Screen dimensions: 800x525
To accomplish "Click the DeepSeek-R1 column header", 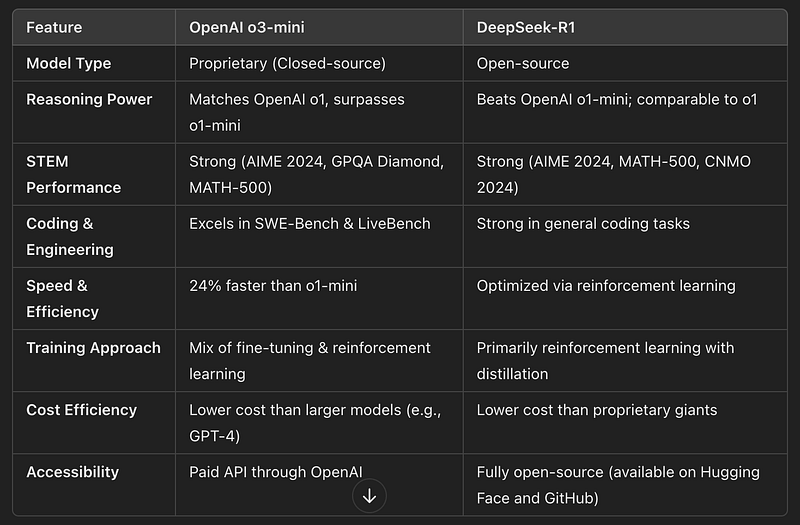I will pos(526,28).
